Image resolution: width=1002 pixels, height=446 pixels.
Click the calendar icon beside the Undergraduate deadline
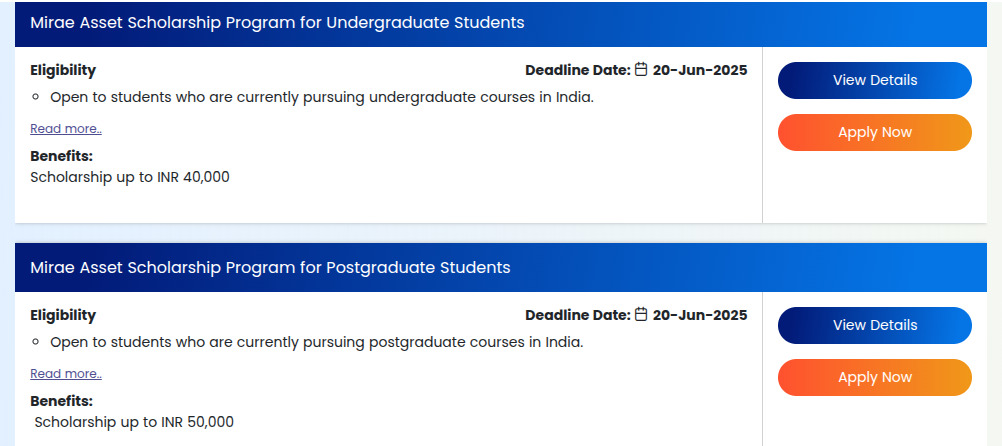(642, 70)
